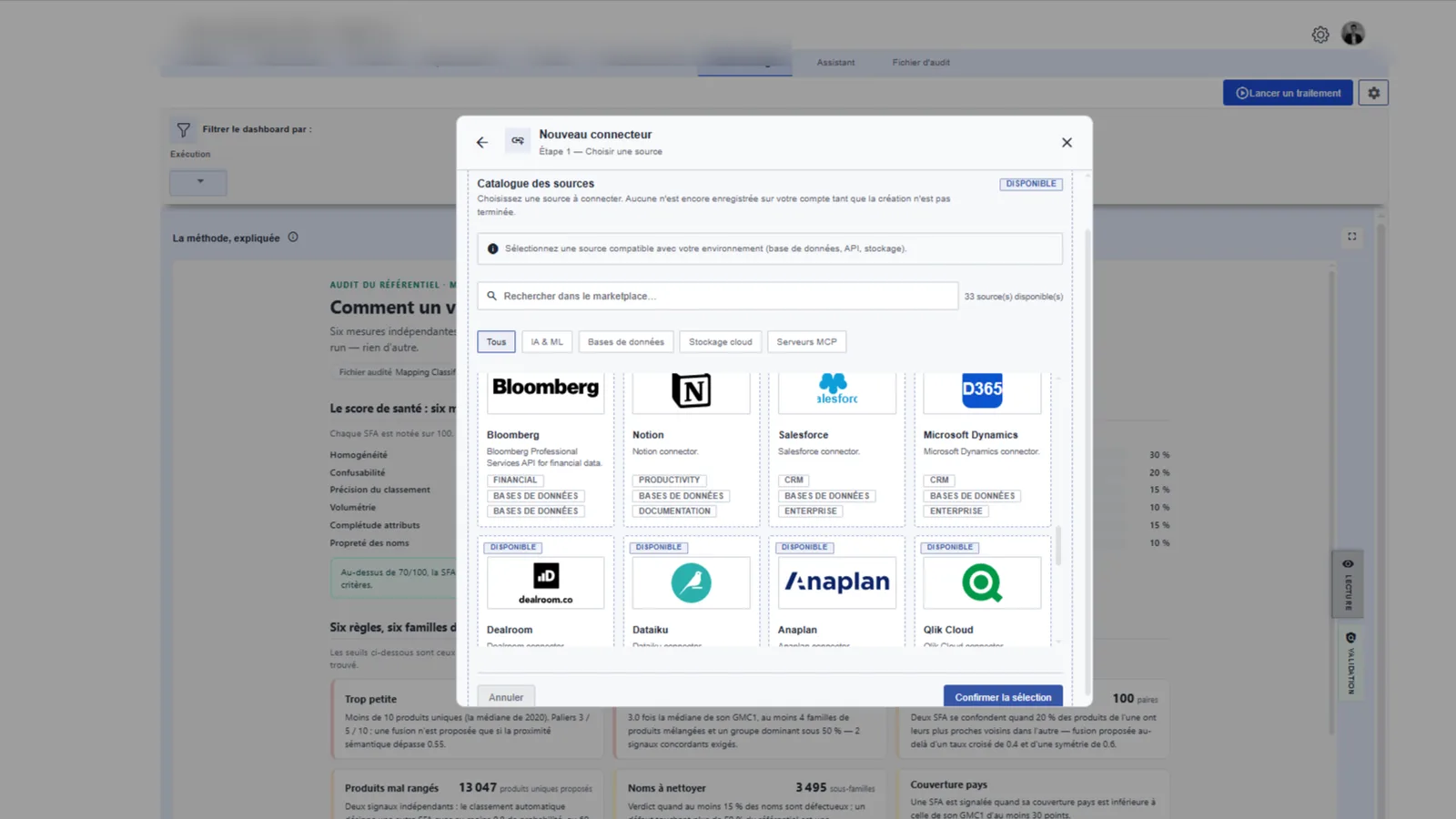Click 'Homogénéité' in the background score list
1456x819 pixels.
359,455
